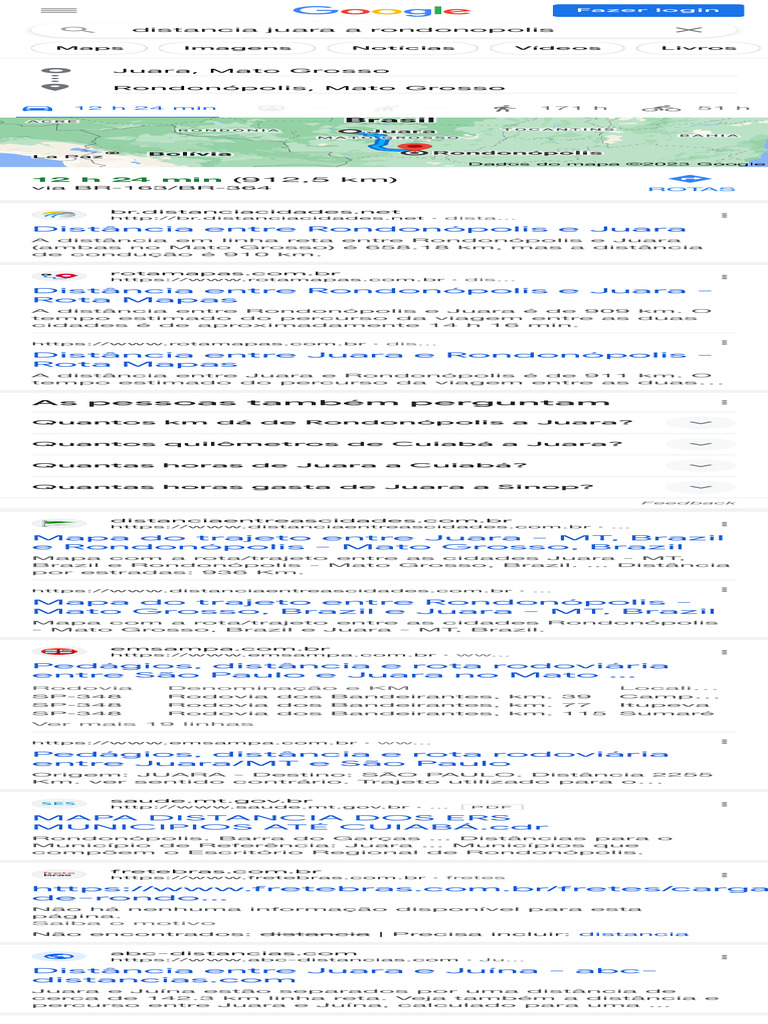The height and width of the screenshot is (1024, 768).
Task: Click the distanciaentreascidades.com.br flag favicon
Action: [59, 523]
